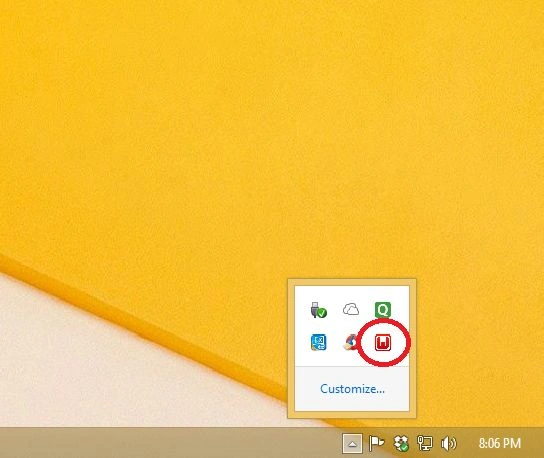Click the Safely Remove Hardware USB icon
Viewport: 544px width, 458px height.
pos(318,310)
